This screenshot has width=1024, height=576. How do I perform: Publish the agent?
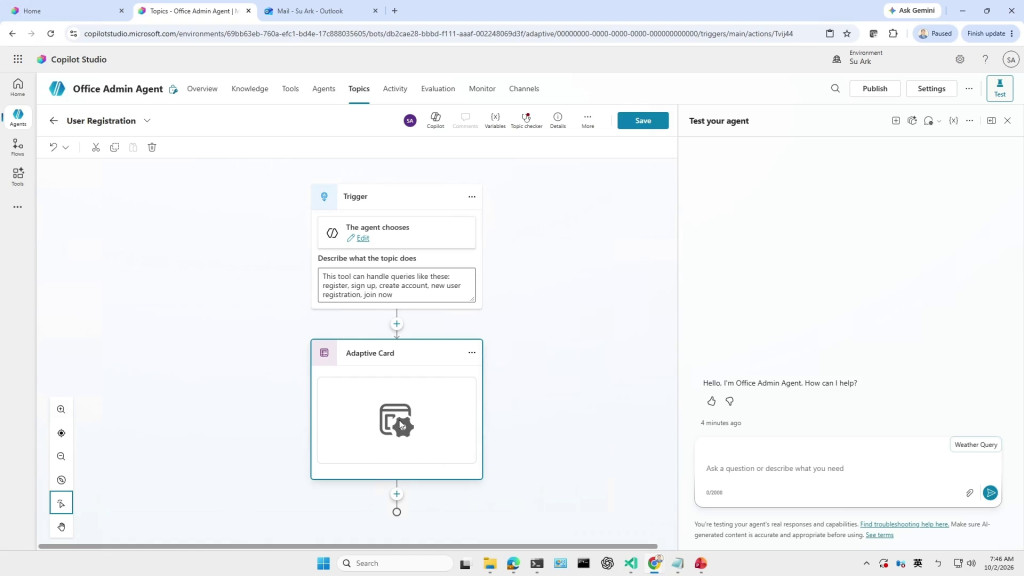click(874, 89)
